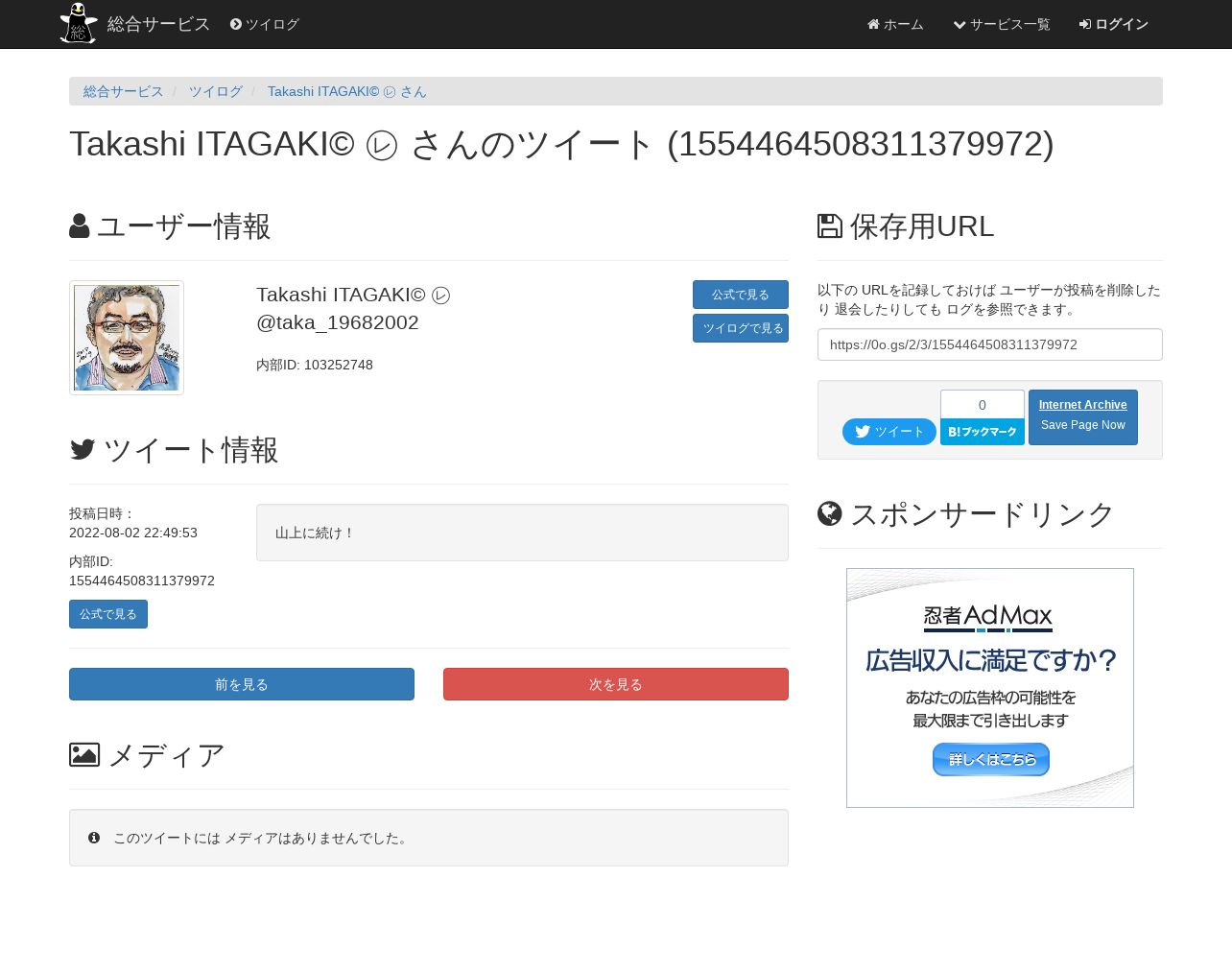Select the 保存用URL input field
Image resolution: width=1232 pixels, height=972 pixels.
[990, 344]
